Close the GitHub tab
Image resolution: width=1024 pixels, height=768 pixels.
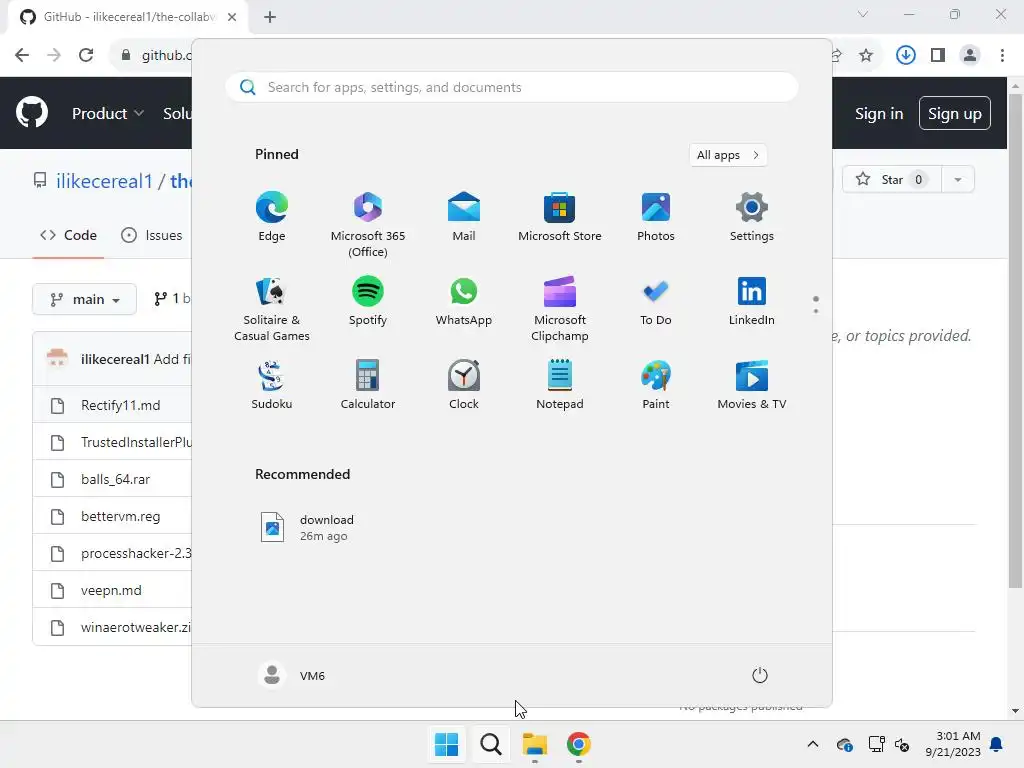point(232,17)
